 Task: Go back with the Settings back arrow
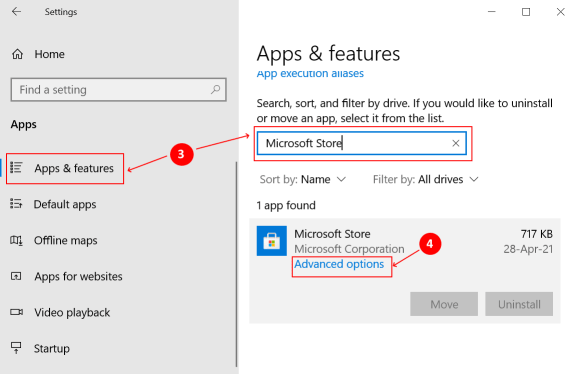coord(16,12)
